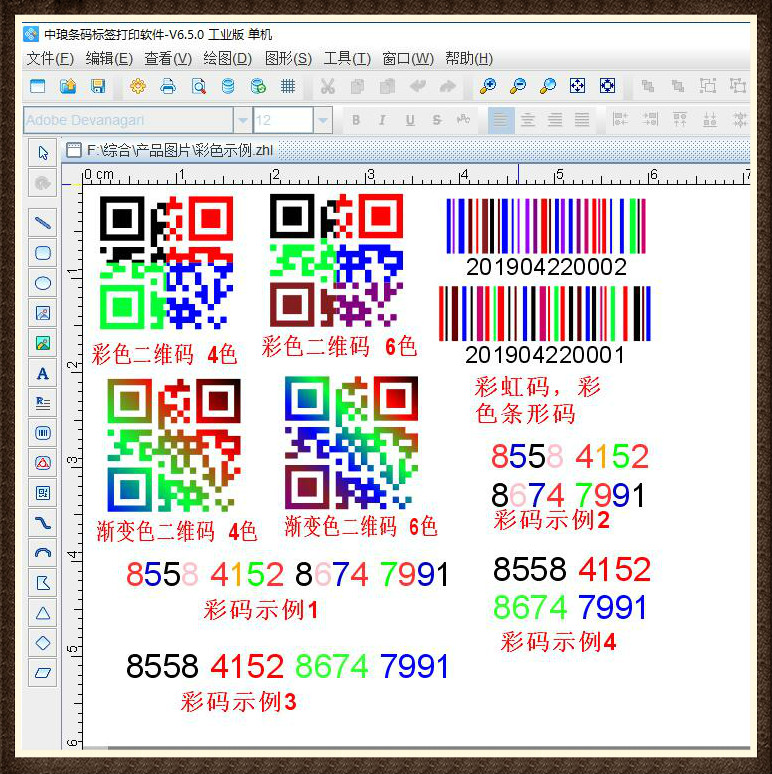Expand the Adobe Devanagari font dropdown
The image size is (772, 774).
[x=242, y=120]
